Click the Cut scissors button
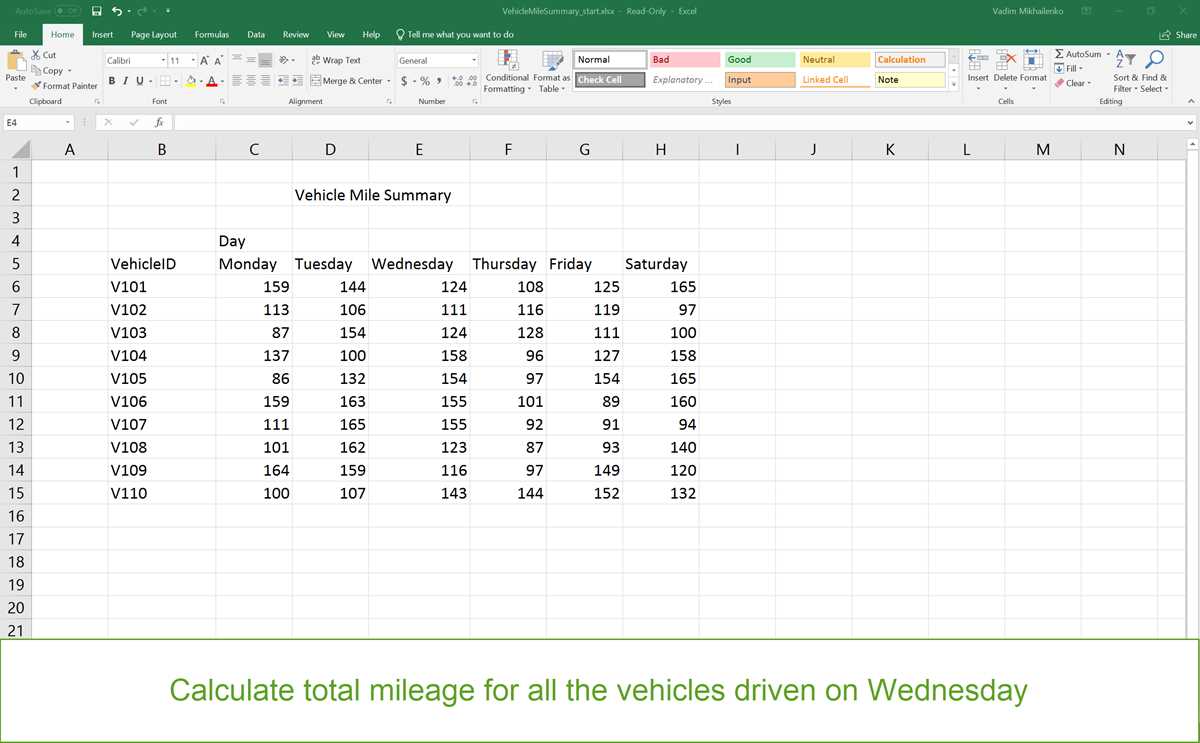 pyautogui.click(x=44, y=55)
